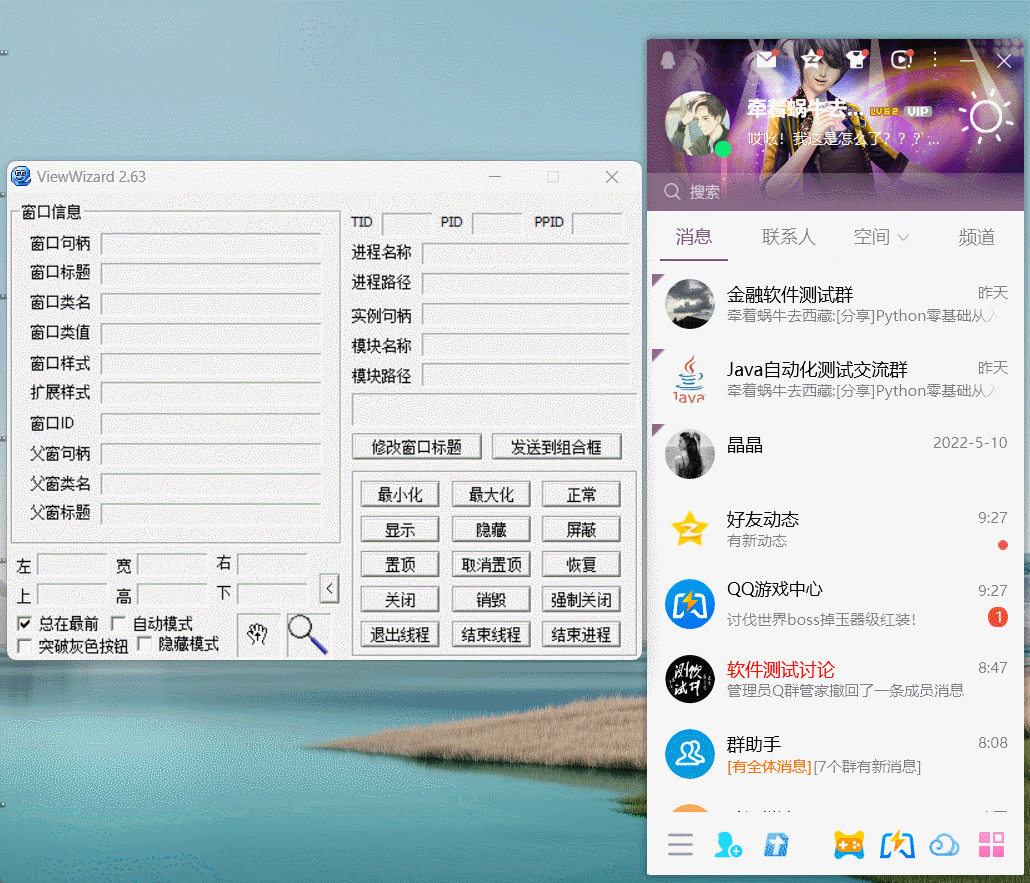
Task: Click the 取消置顶 button
Action: [x=491, y=565]
